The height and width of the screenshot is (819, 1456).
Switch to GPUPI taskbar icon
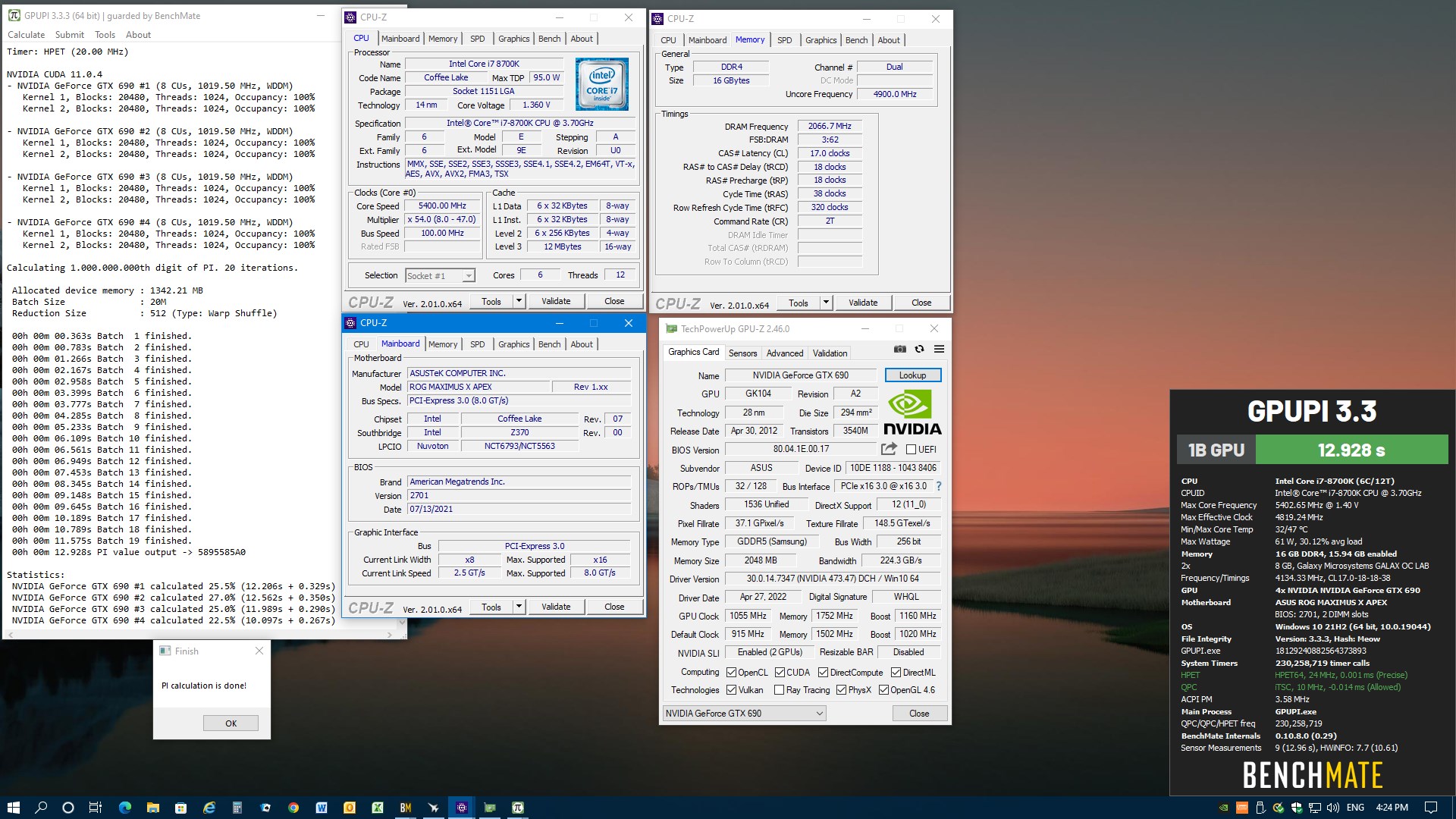[518, 808]
